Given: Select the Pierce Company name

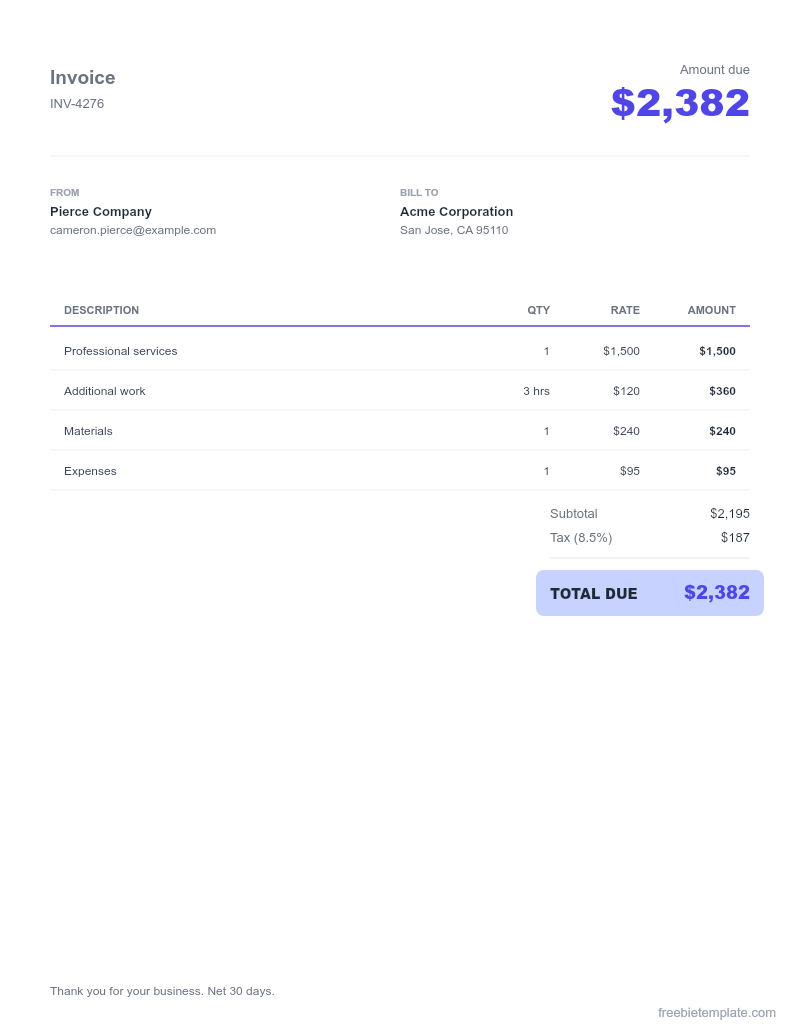Looking at the screenshot, I should (101, 212).
